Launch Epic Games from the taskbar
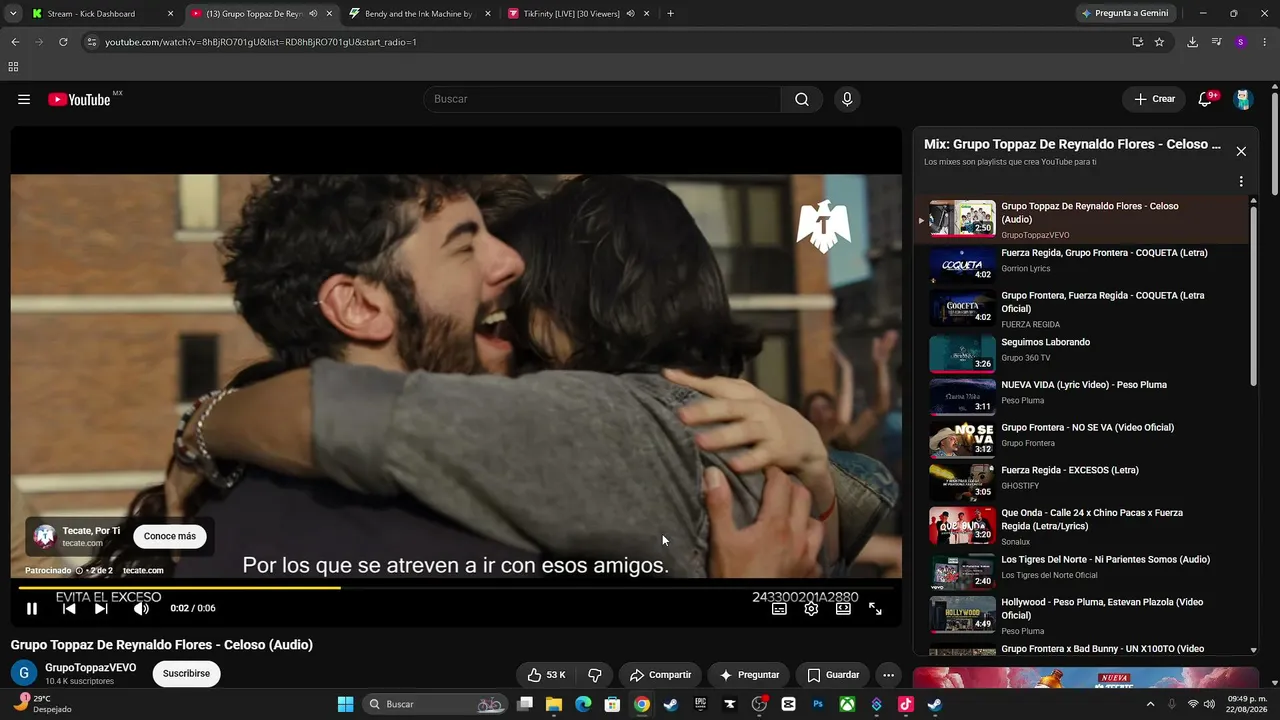 tap(700, 704)
